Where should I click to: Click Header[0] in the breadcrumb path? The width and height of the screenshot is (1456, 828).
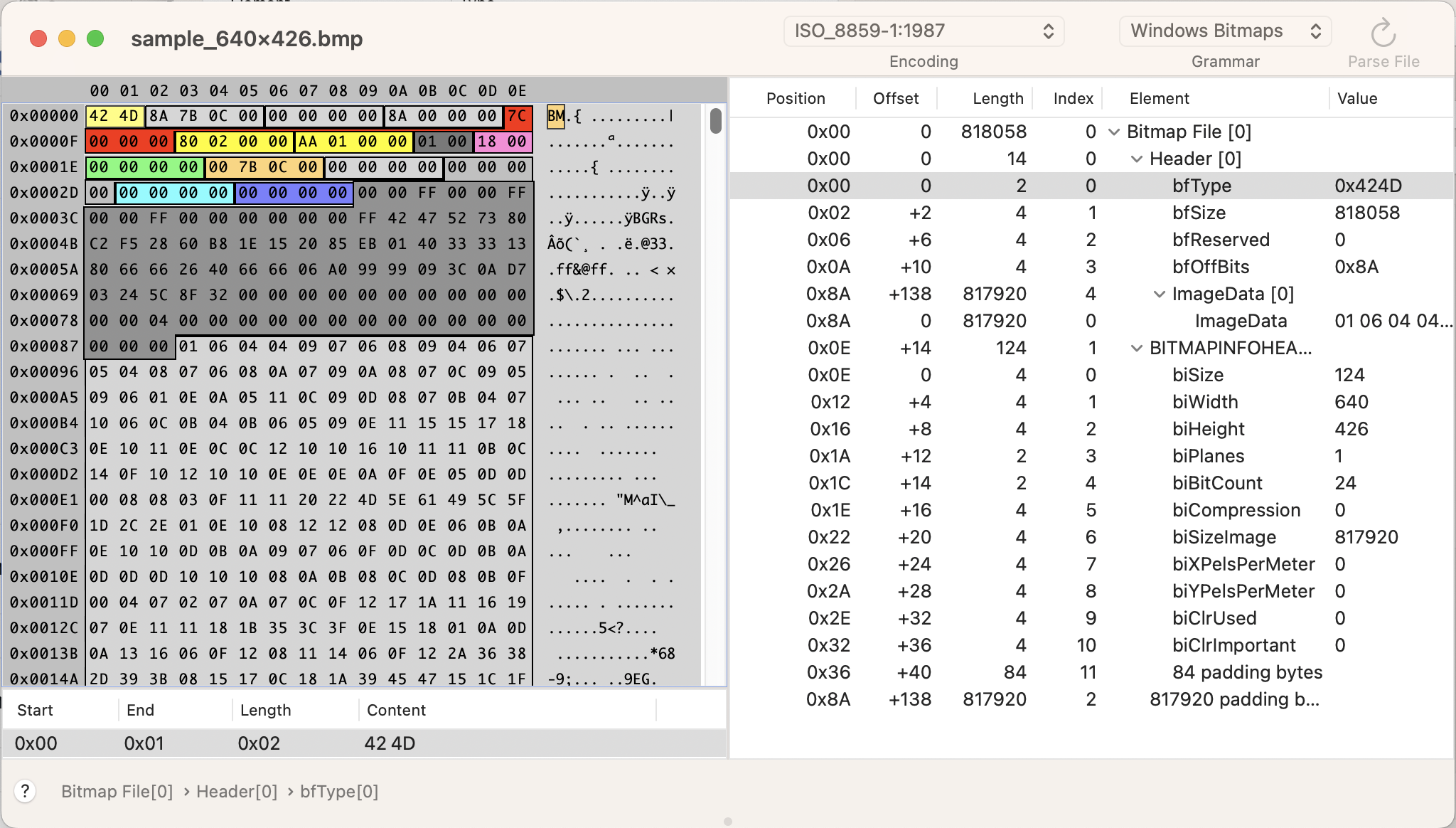click(237, 791)
